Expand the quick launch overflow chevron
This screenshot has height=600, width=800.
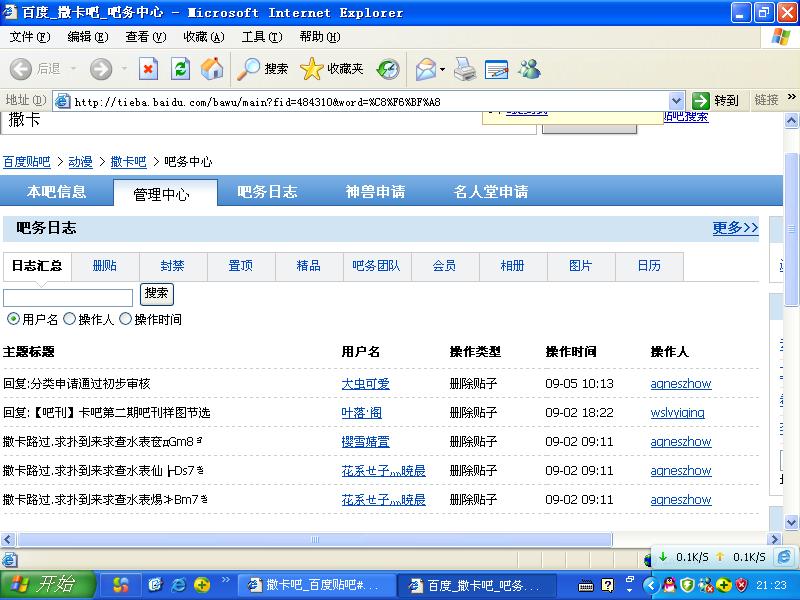pyautogui.click(x=226, y=580)
